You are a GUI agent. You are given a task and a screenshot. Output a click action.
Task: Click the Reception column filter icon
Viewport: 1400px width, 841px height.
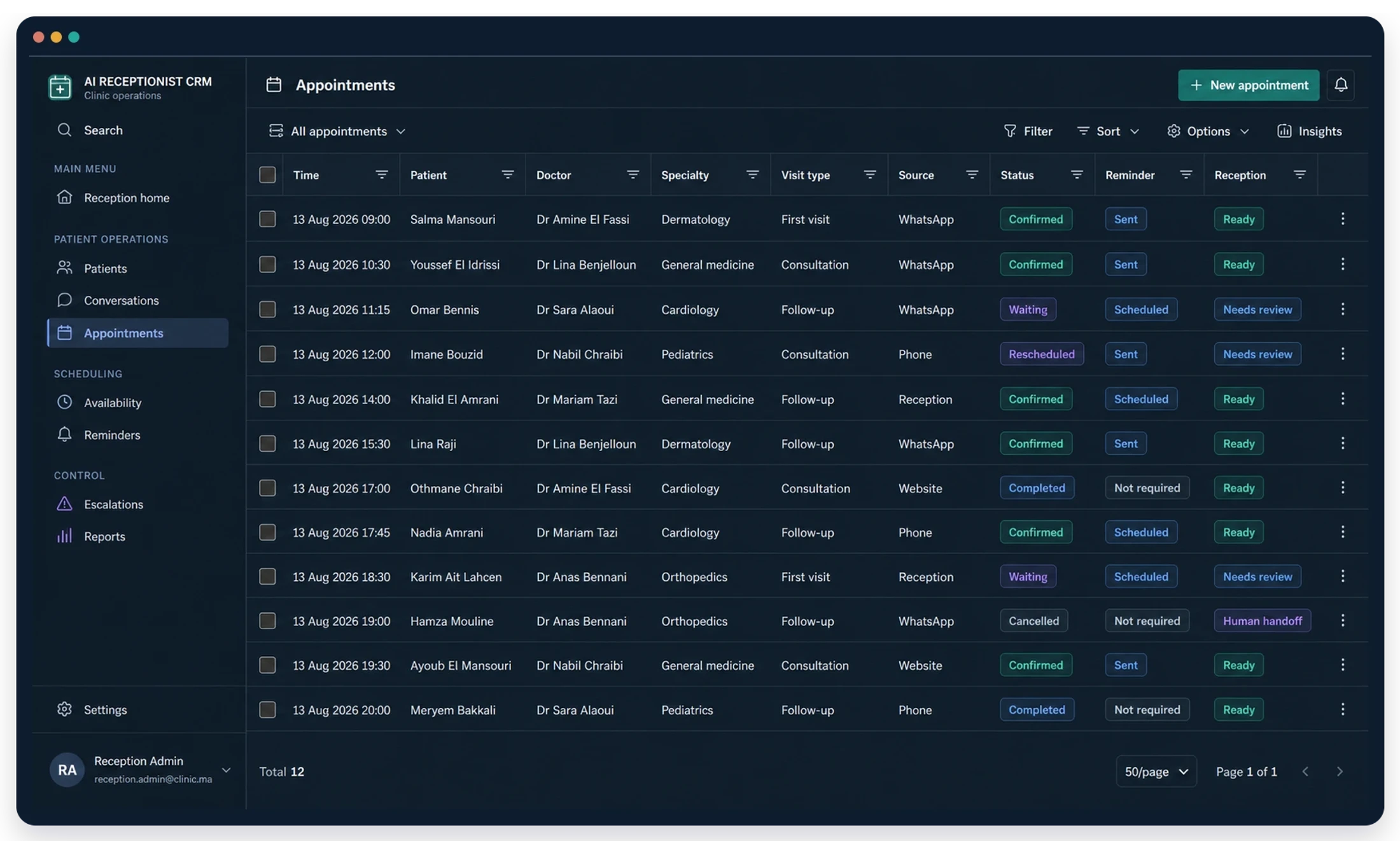[x=1299, y=174]
